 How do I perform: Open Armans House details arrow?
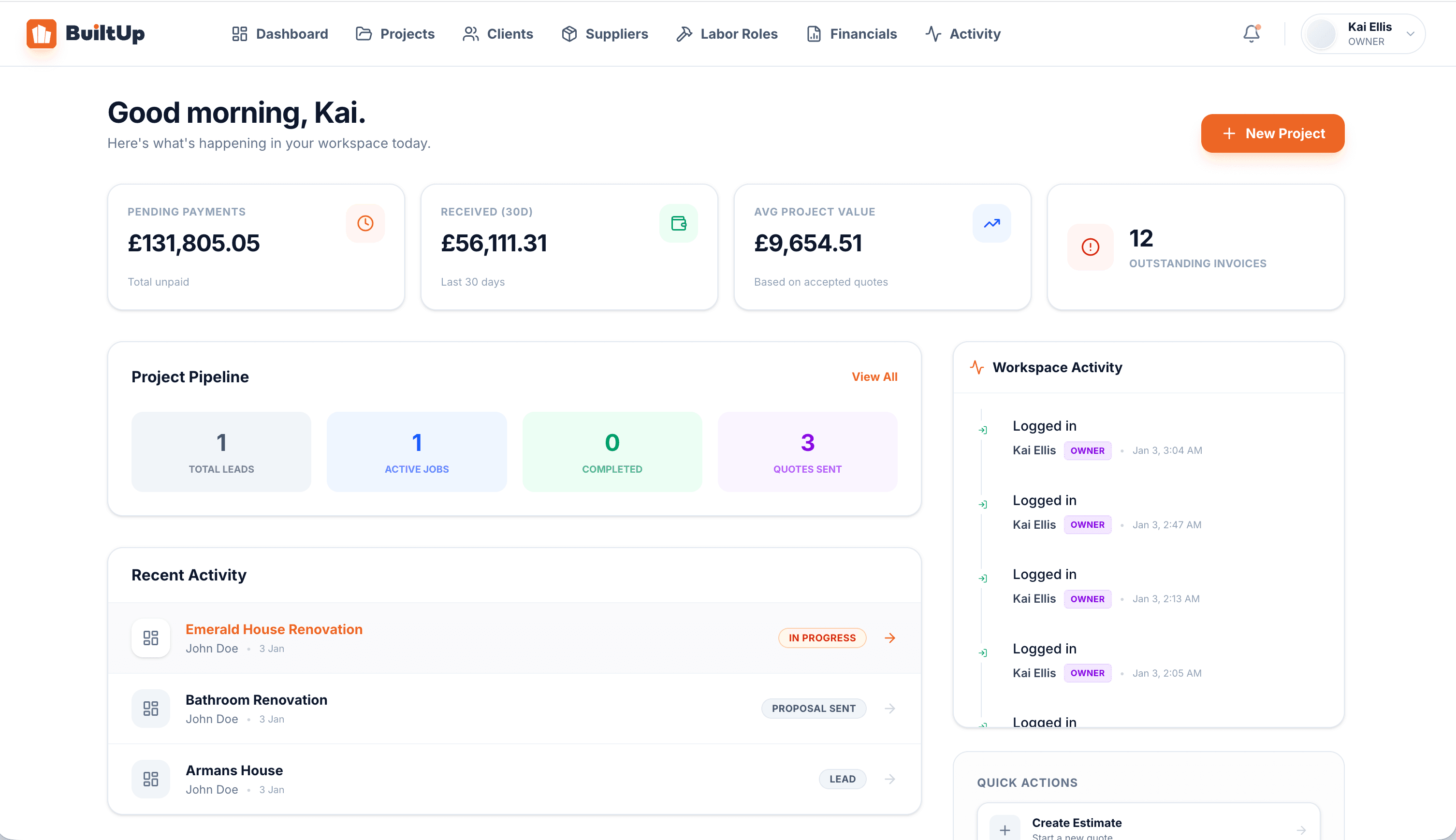point(889,778)
